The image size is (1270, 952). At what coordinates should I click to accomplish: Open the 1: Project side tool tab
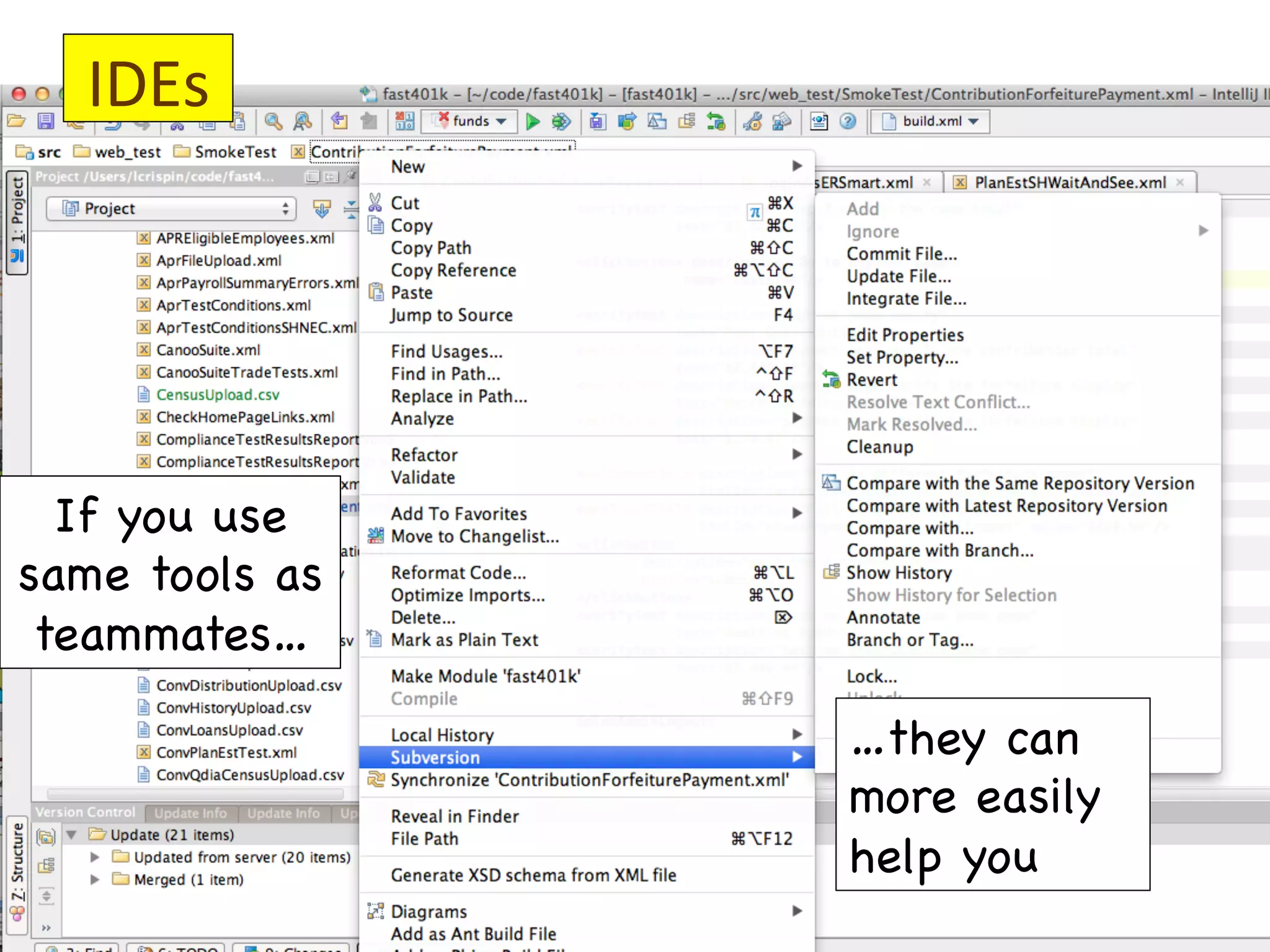tap(17, 221)
